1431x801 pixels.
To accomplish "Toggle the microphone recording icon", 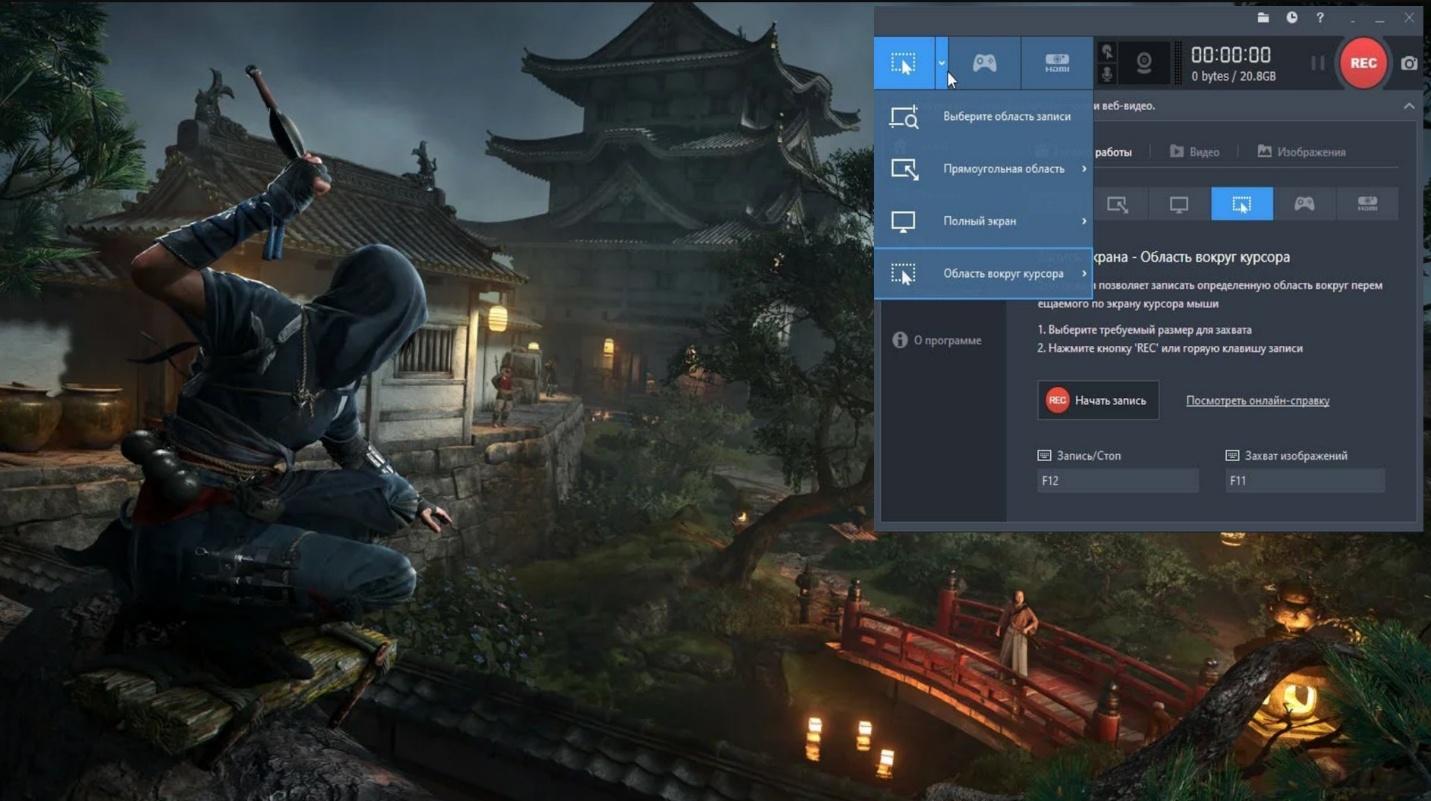I will click(1107, 76).
